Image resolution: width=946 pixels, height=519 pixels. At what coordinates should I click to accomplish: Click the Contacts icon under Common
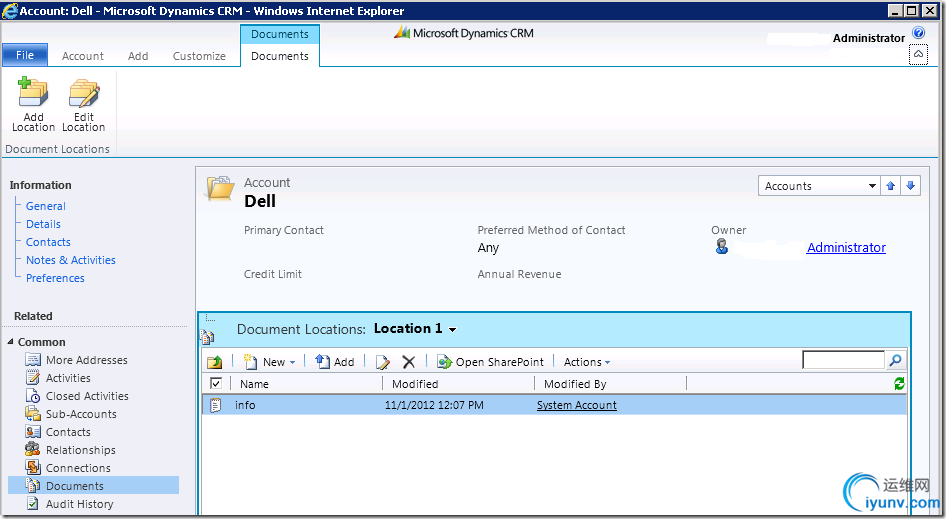[33, 432]
